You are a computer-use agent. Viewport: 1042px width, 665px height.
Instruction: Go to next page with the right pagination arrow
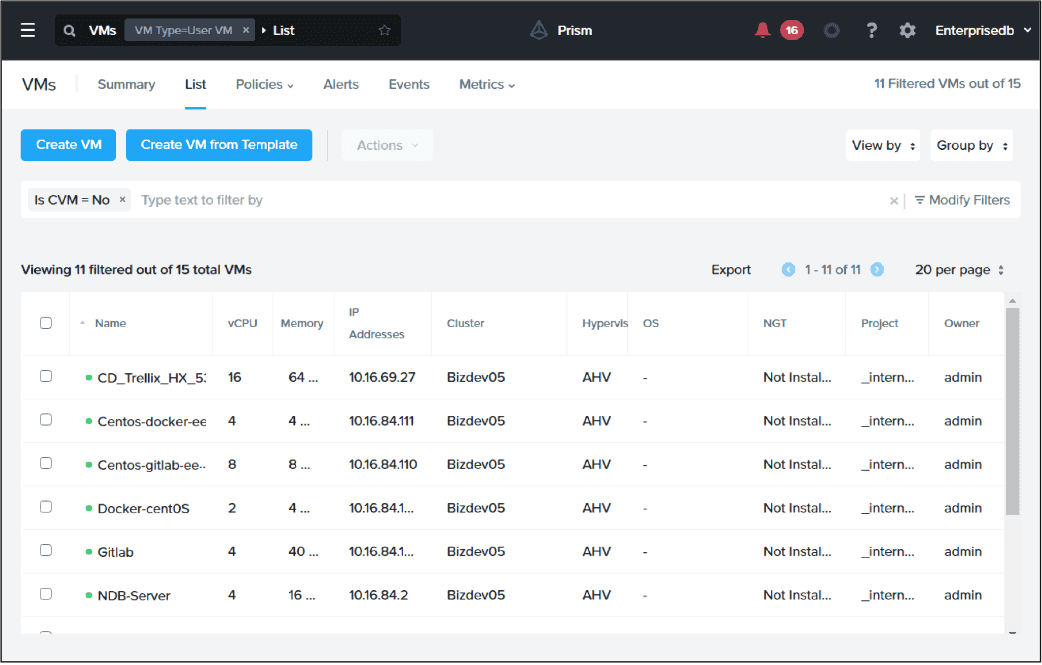click(877, 269)
